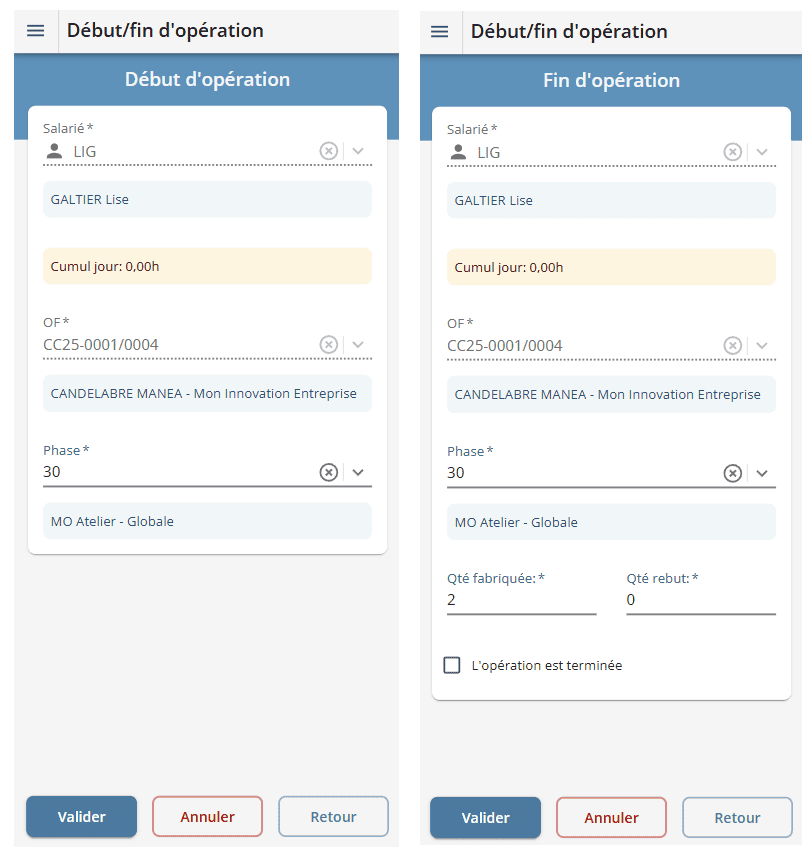The image size is (803, 856).
Task: Clear OF field in Début d'opération form
Action: tap(328, 345)
